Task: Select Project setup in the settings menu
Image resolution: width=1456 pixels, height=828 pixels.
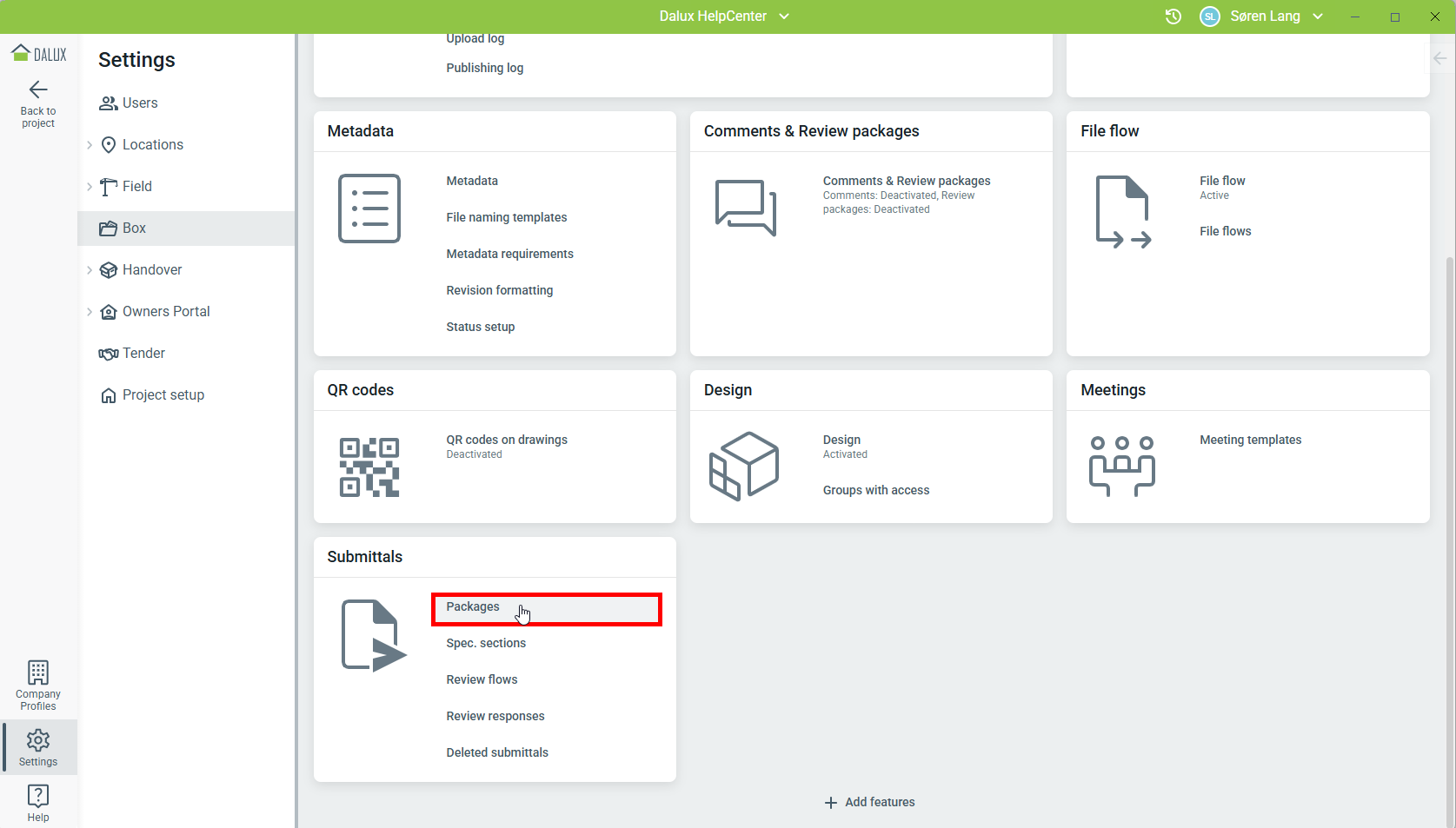Action: 163,395
